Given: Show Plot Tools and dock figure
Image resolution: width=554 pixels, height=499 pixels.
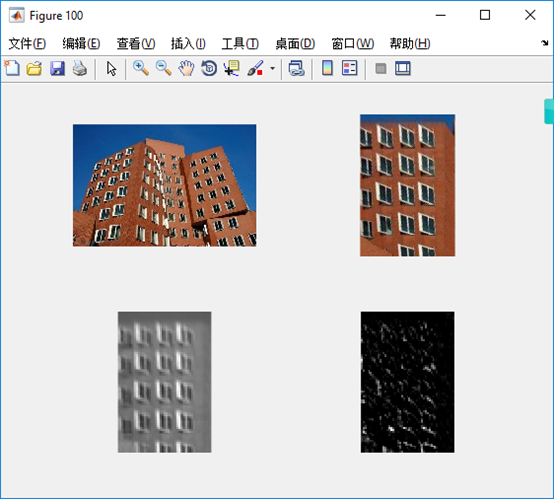Looking at the screenshot, I should [x=403, y=68].
